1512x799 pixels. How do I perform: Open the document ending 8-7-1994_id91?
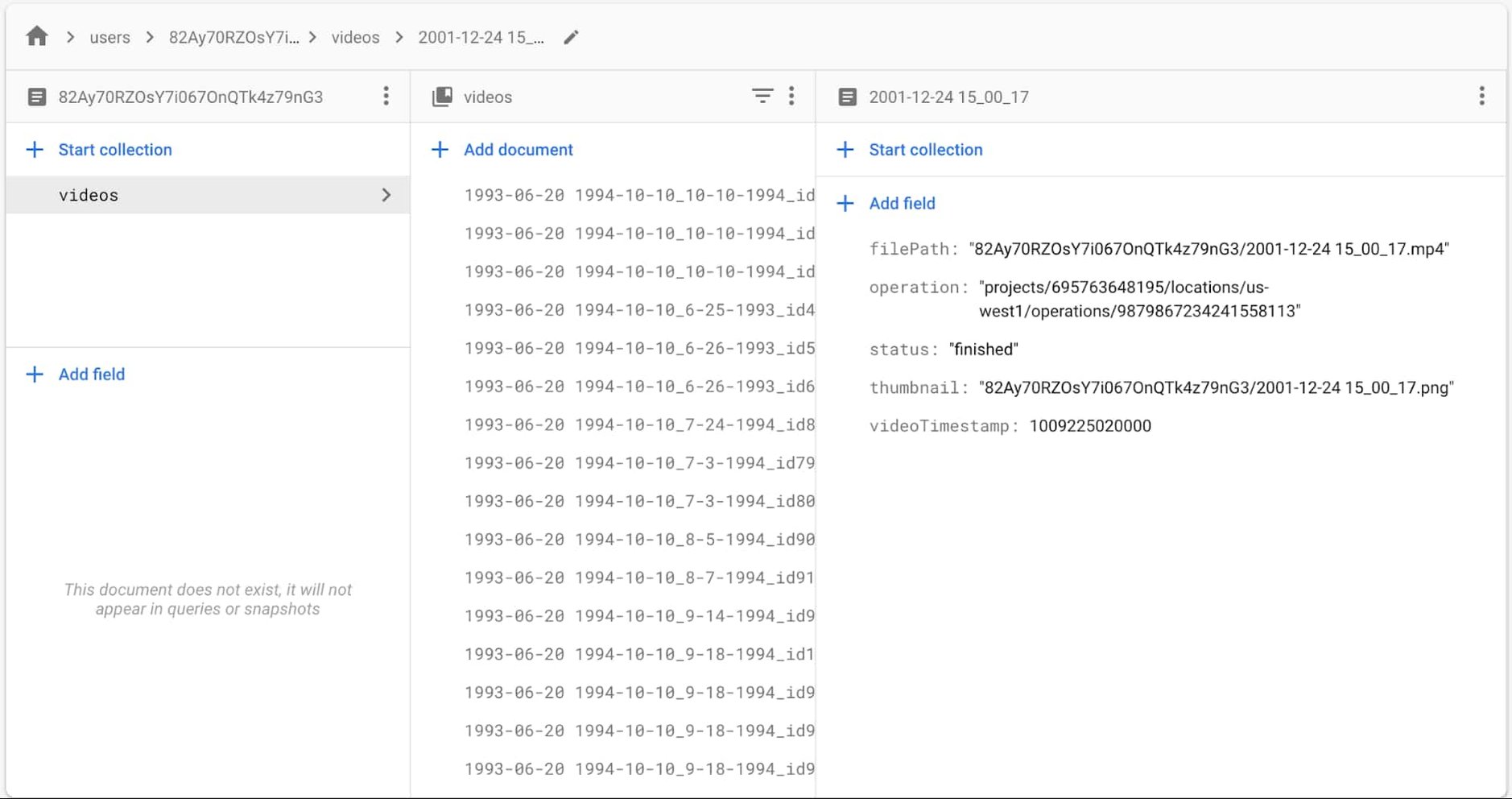tap(639, 578)
